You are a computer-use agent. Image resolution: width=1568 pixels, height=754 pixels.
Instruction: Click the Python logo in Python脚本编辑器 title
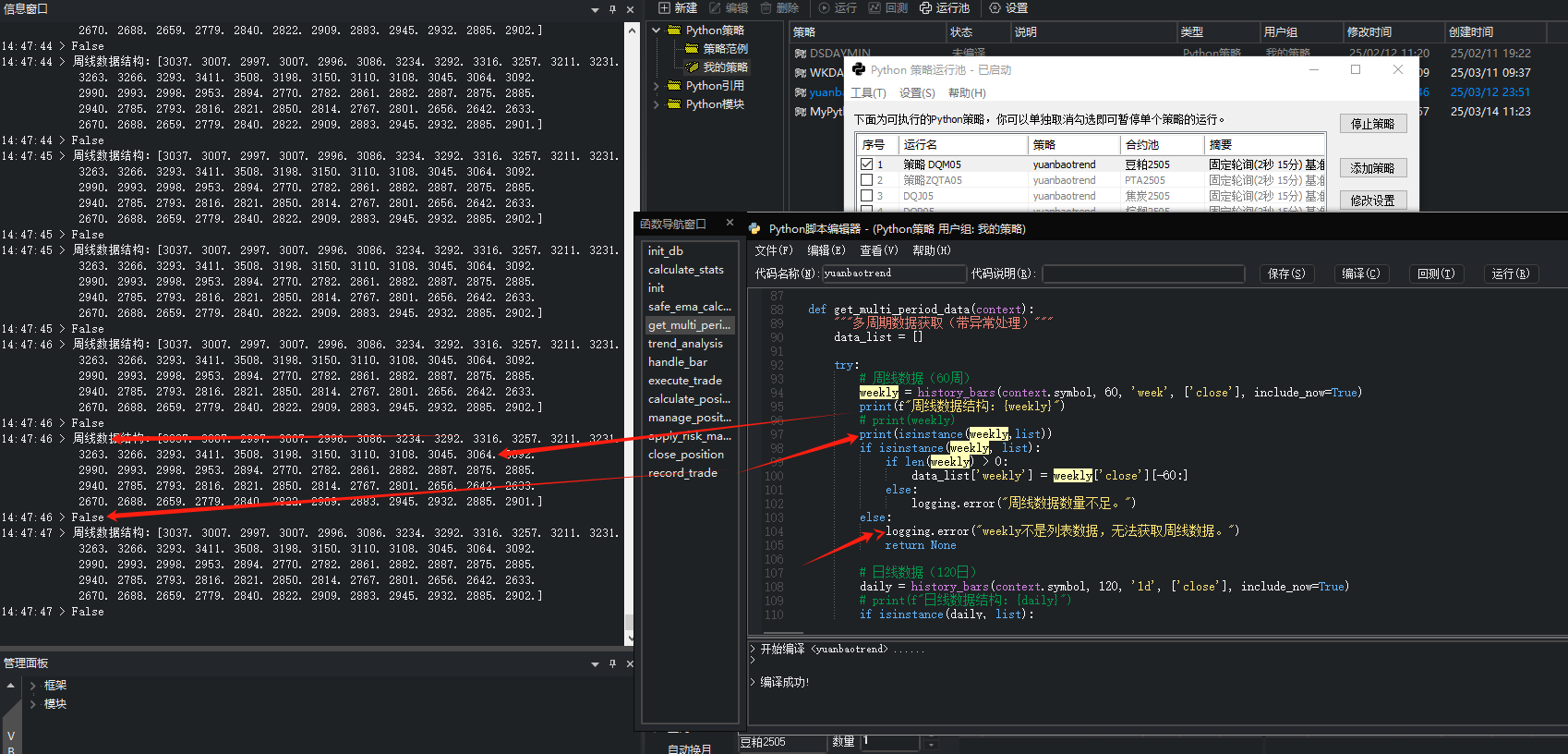[x=754, y=228]
